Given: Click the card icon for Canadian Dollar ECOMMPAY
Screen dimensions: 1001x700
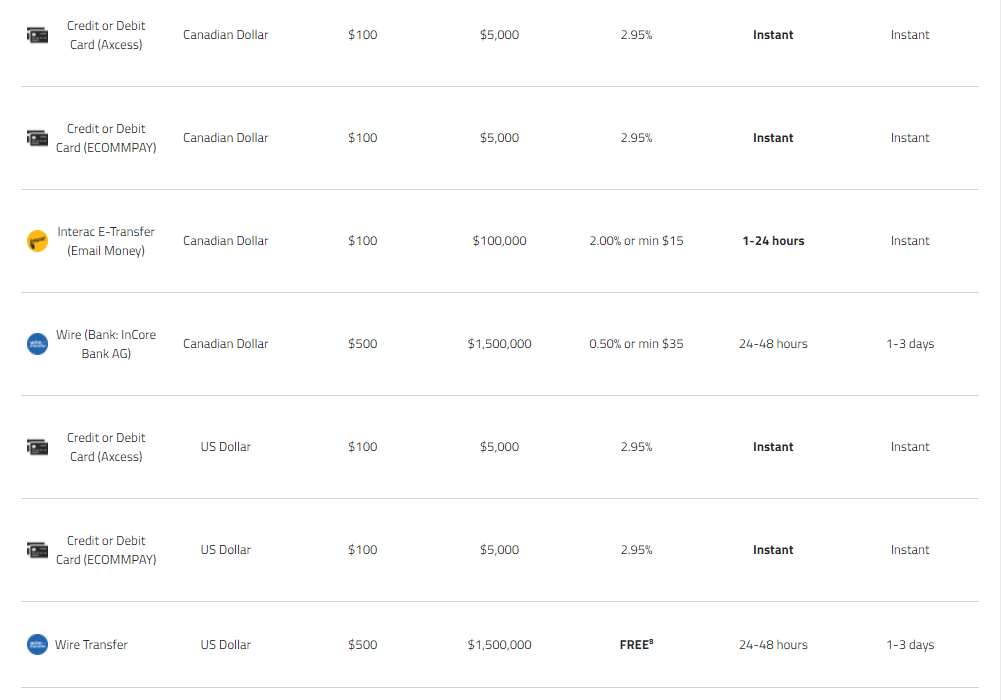Looking at the screenshot, I should 37,138.
